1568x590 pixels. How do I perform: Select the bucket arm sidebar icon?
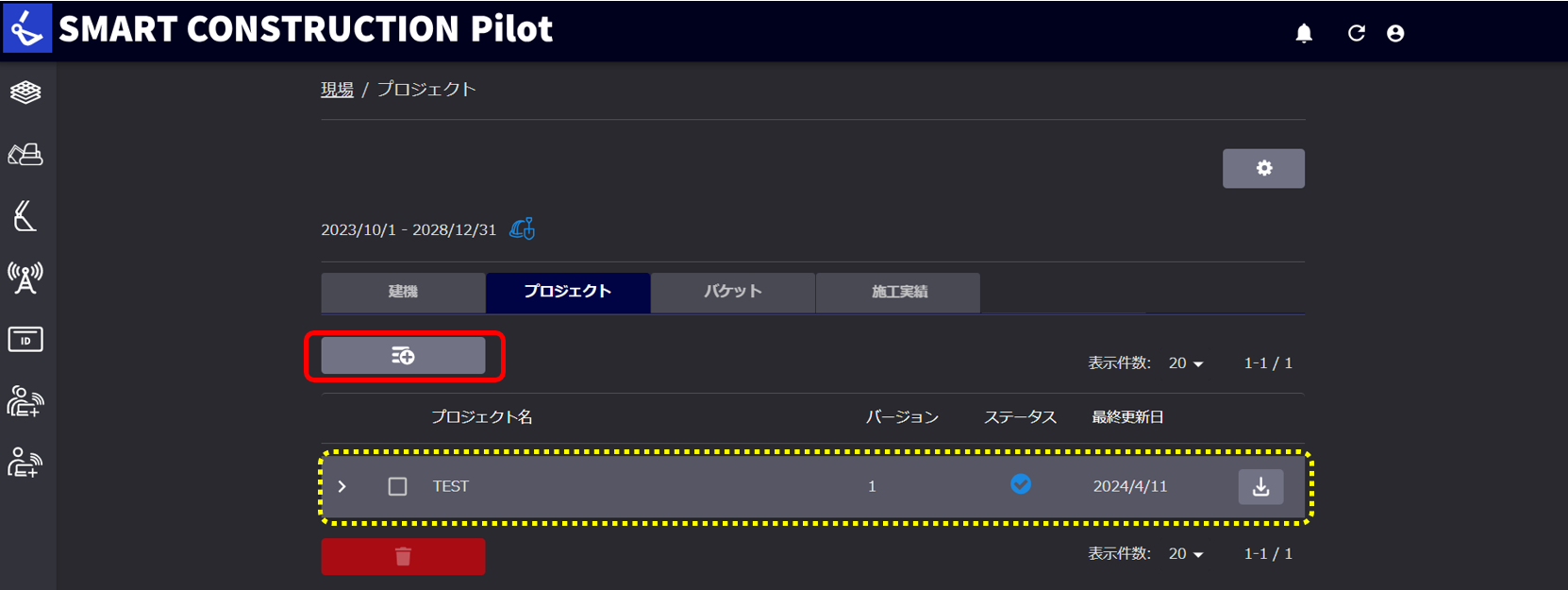(x=25, y=216)
